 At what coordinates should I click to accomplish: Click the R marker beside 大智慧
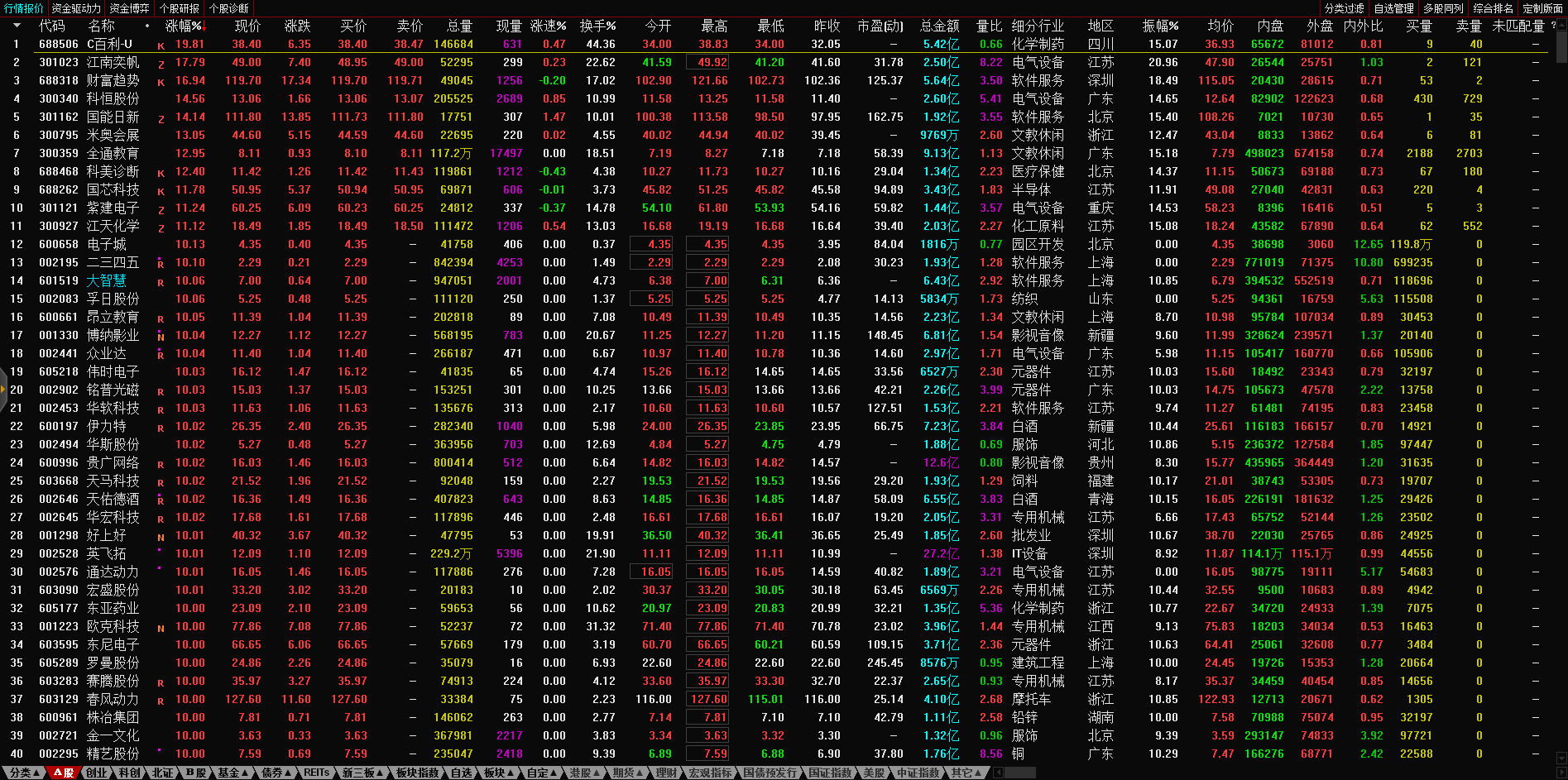tap(161, 283)
